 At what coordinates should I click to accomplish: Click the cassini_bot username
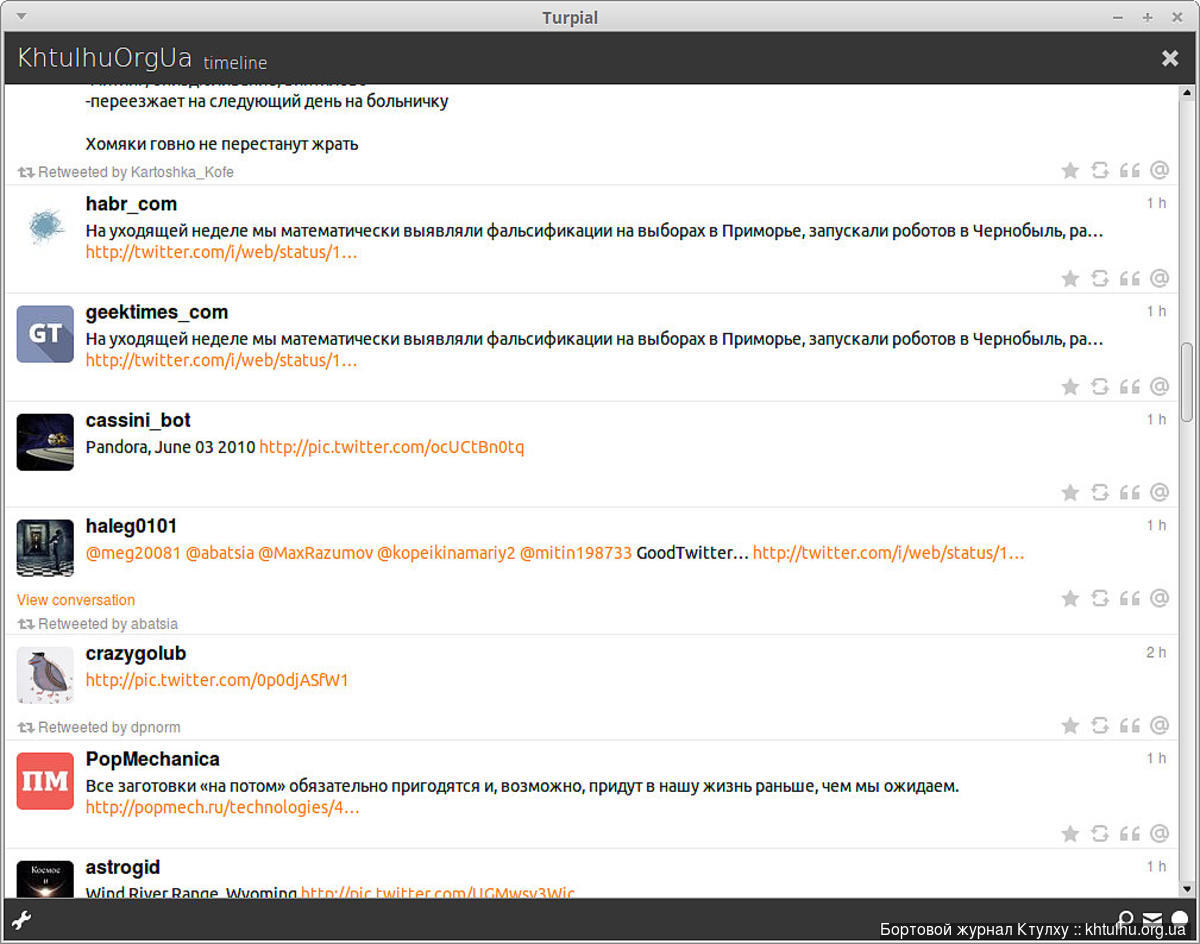click(x=138, y=420)
